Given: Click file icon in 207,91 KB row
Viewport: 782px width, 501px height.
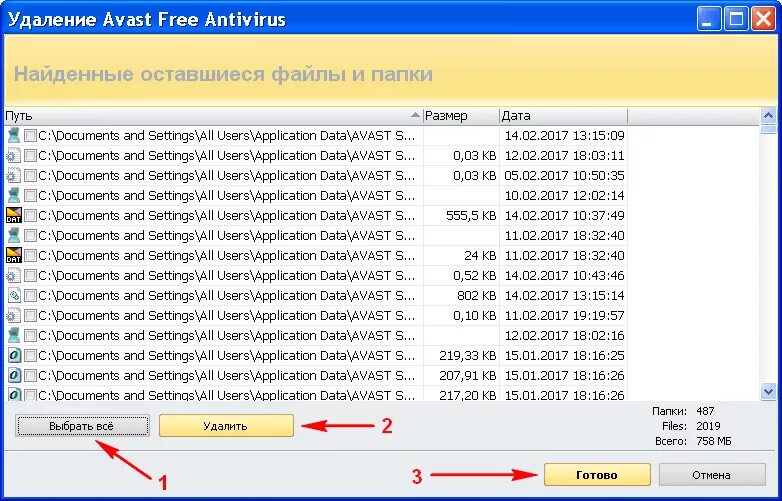Looking at the screenshot, I should [x=13, y=375].
